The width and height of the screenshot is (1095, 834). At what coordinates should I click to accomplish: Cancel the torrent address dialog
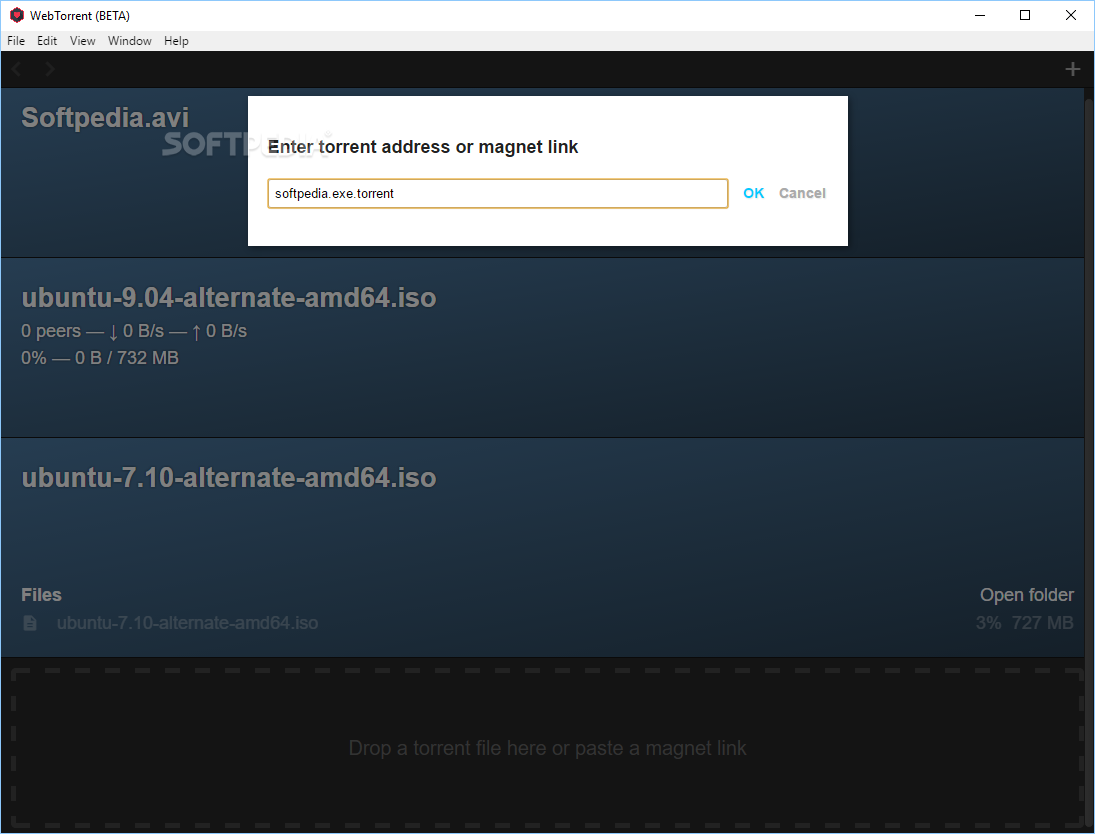[x=802, y=193]
